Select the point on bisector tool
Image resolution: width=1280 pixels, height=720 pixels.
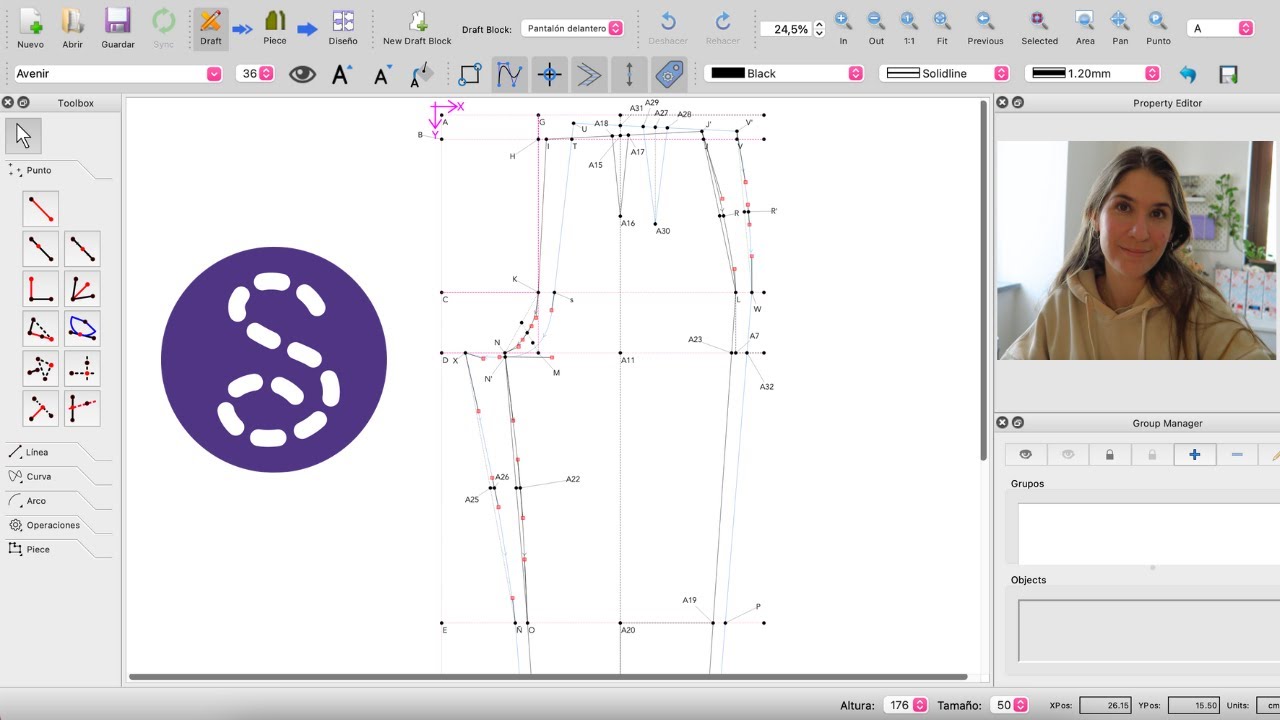[83, 289]
